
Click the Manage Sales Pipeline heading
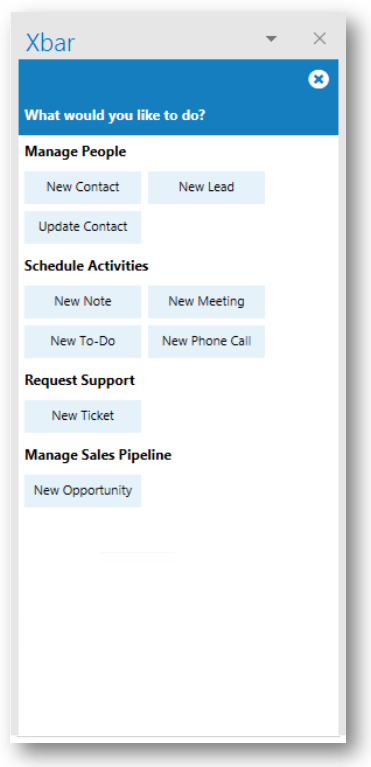point(98,455)
